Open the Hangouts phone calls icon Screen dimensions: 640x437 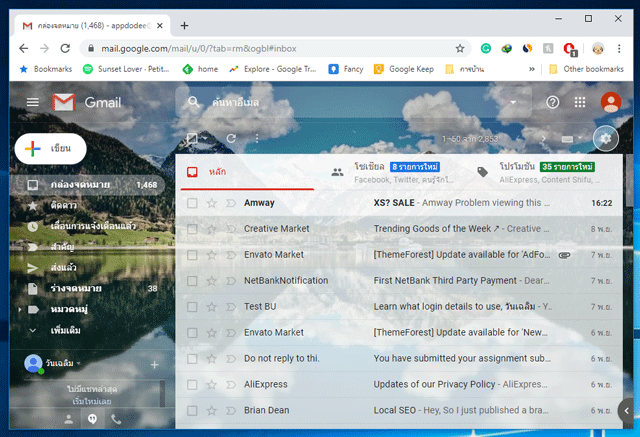point(116,419)
